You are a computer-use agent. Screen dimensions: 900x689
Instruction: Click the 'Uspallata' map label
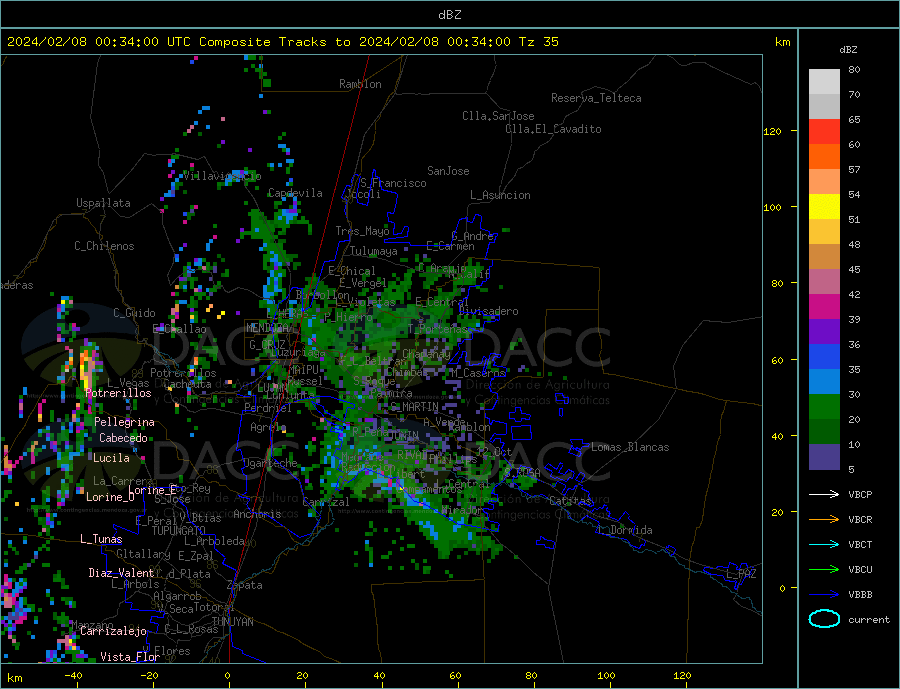click(x=103, y=203)
